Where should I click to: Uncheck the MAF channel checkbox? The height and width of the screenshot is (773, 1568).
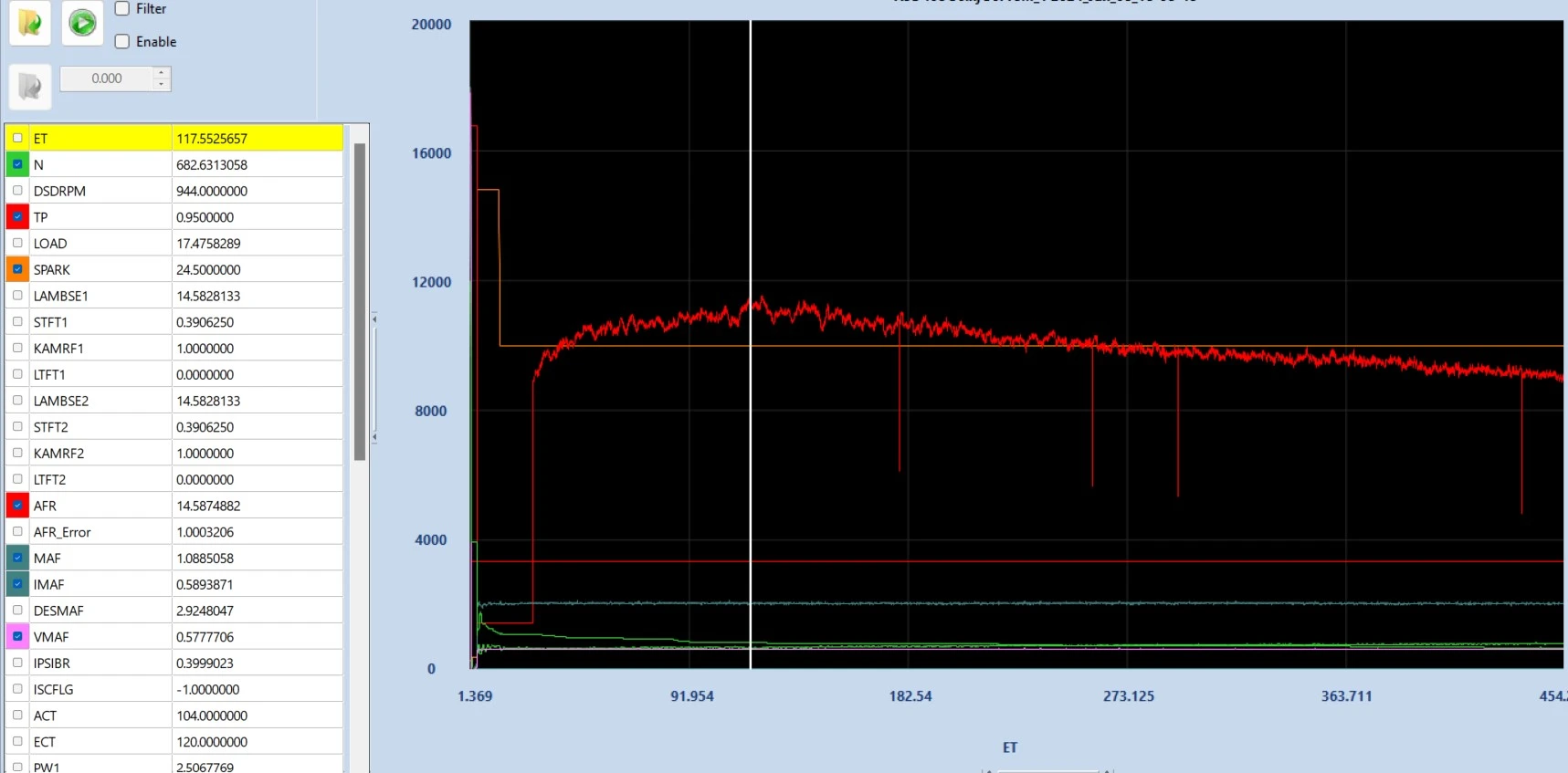tap(17, 558)
